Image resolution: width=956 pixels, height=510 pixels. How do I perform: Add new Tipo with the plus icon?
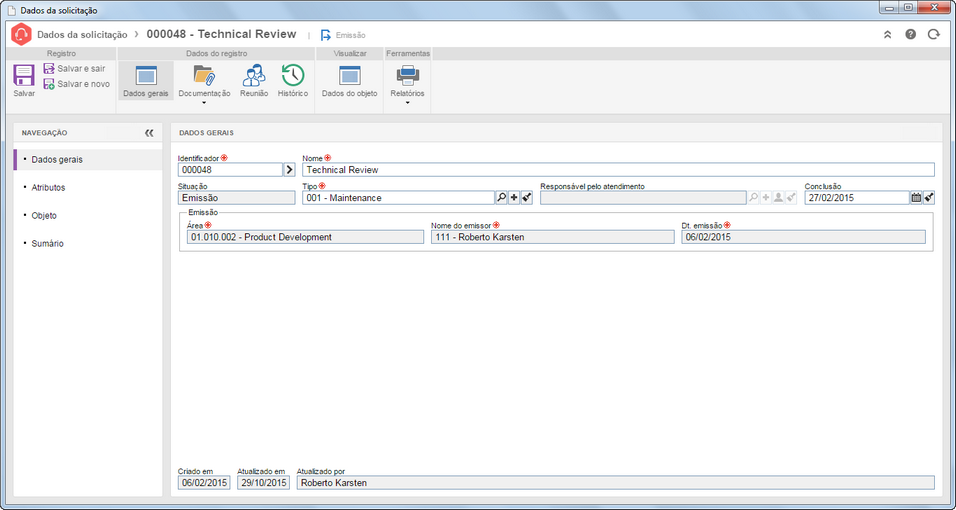tap(515, 198)
